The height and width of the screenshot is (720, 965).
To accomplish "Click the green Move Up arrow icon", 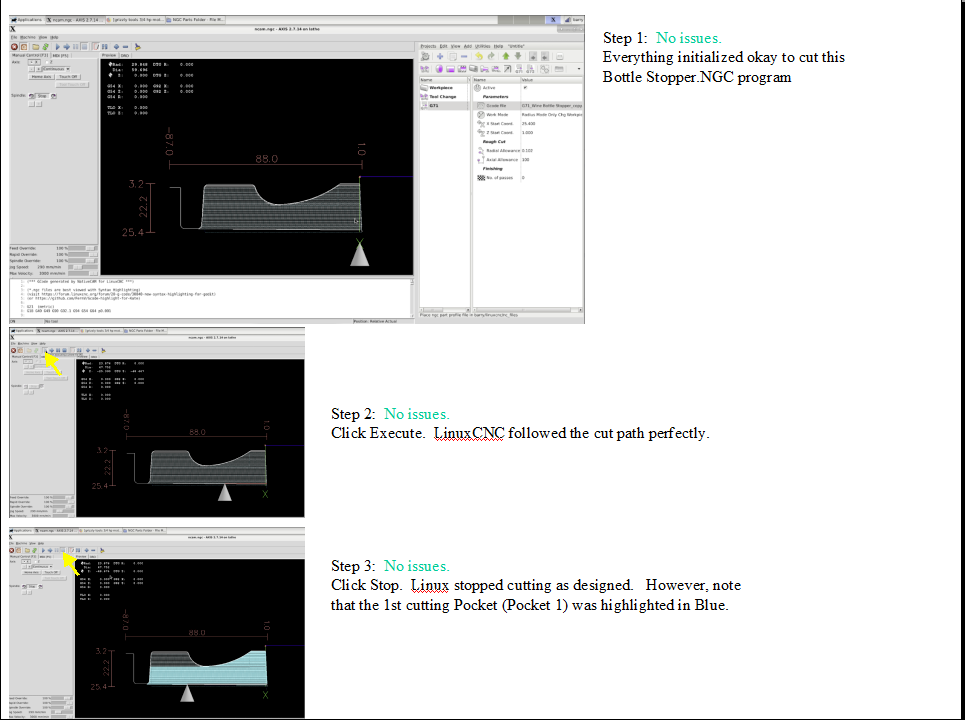I will pyautogui.click(x=508, y=57).
